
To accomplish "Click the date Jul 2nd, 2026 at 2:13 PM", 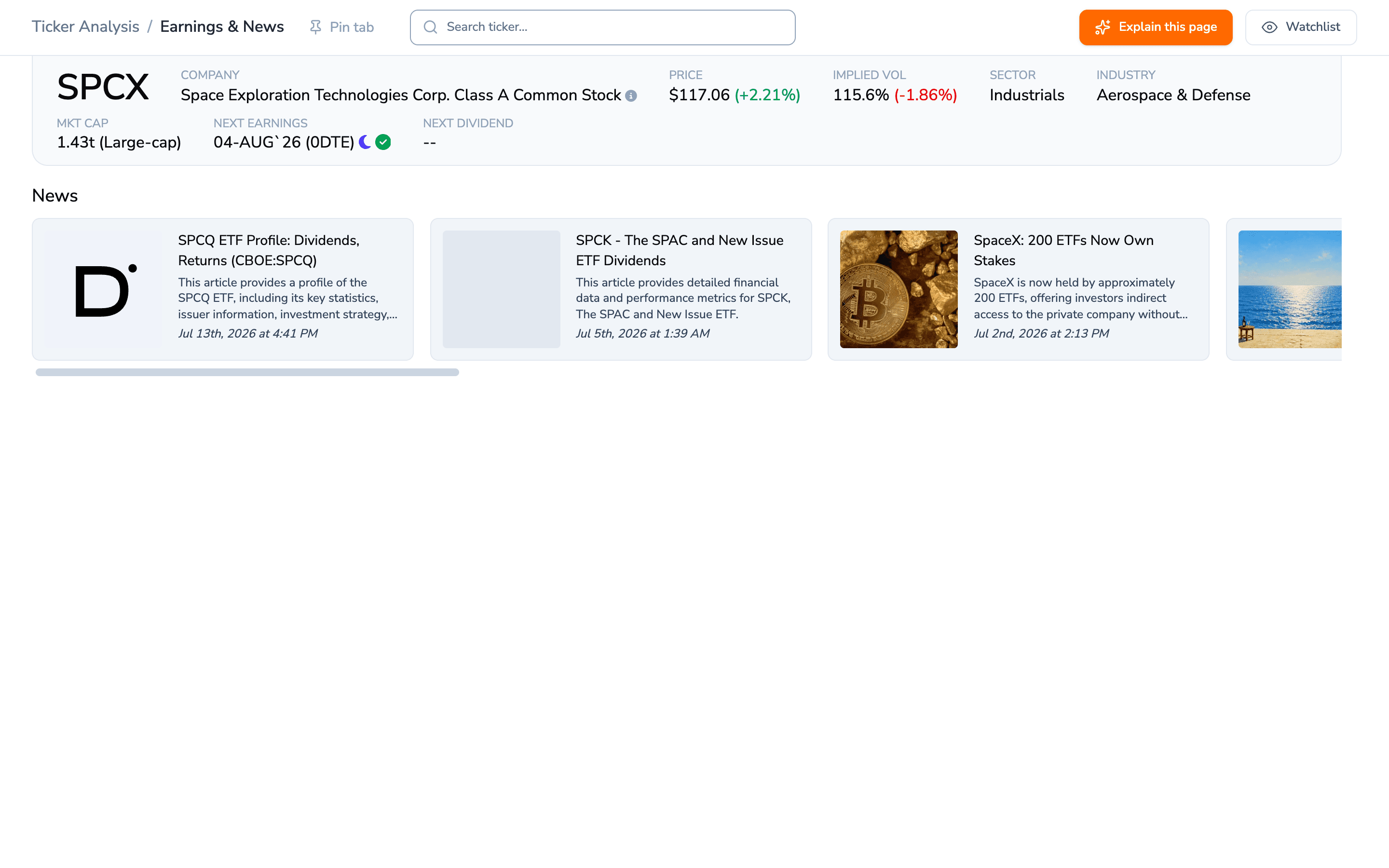I will (x=1041, y=334).
